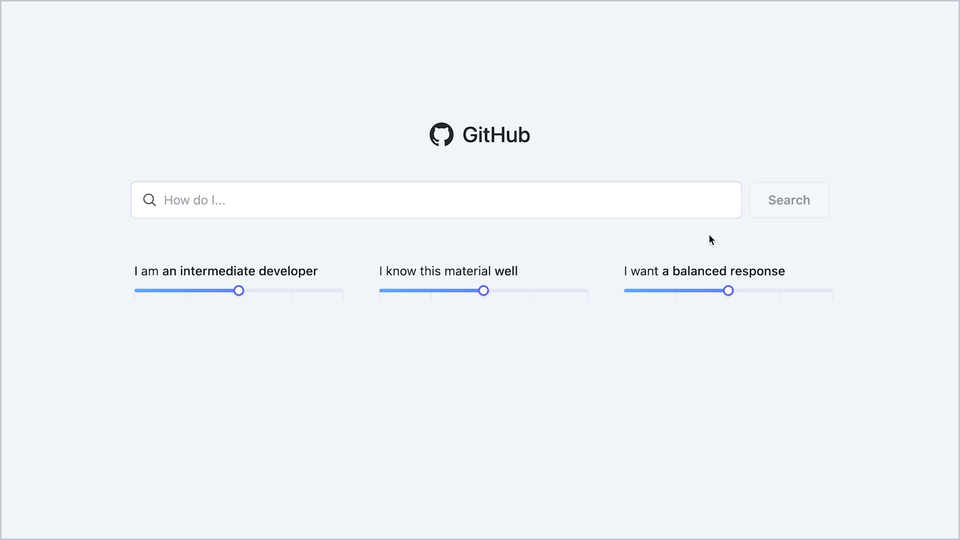Click the "I want a balanced response" label
Screen dimensions: 960x540
(x=704, y=271)
